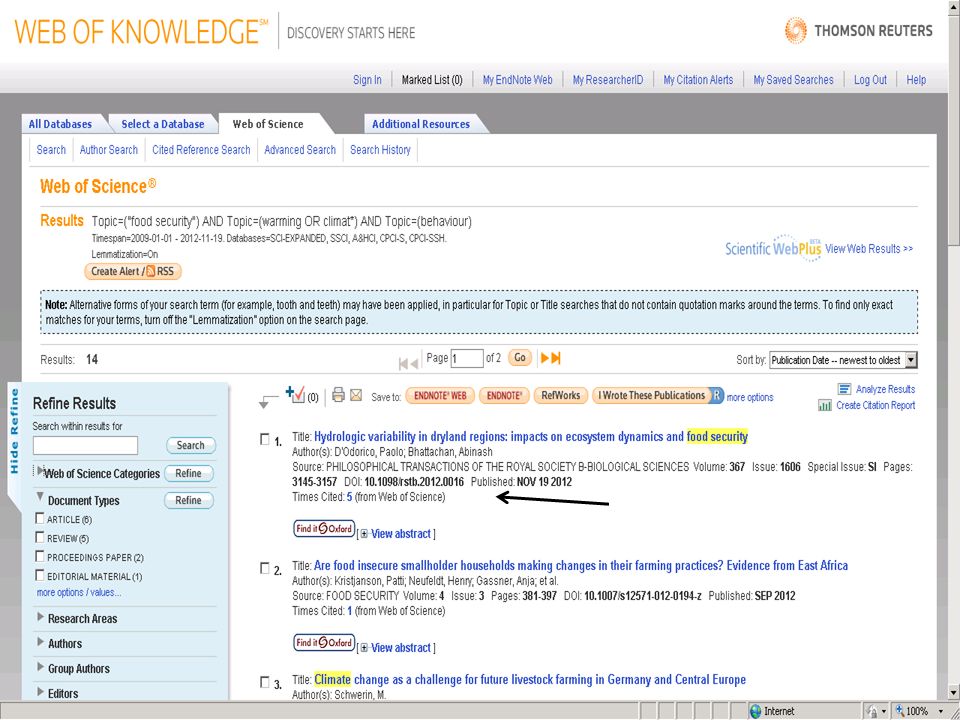Open the RSS feed icon
Screen dimensions: 960x720
click(151, 271)
